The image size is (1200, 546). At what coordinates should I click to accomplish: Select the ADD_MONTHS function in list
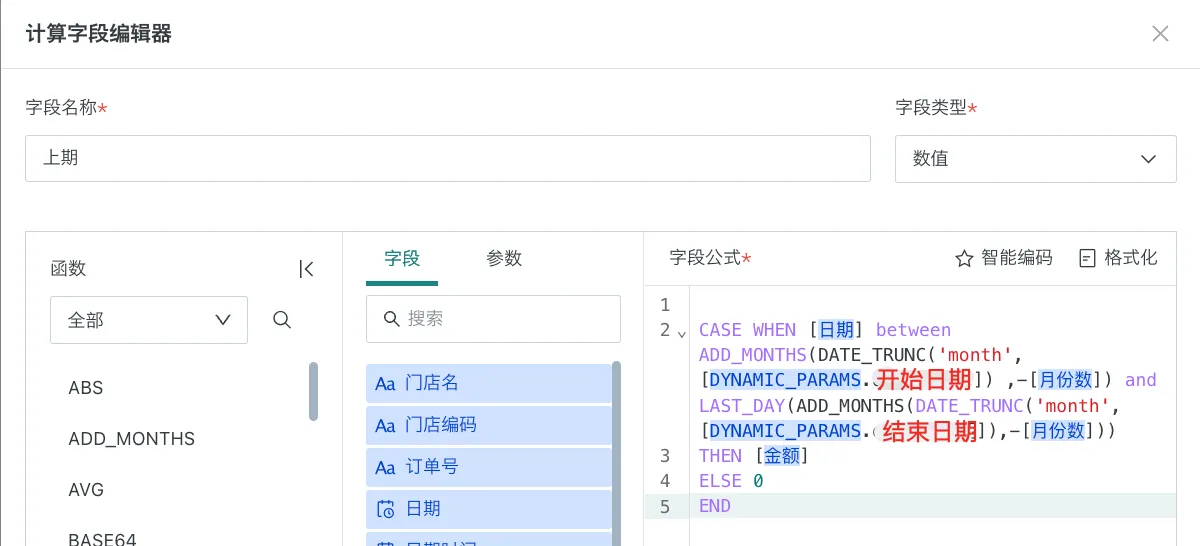pos(132,439)
